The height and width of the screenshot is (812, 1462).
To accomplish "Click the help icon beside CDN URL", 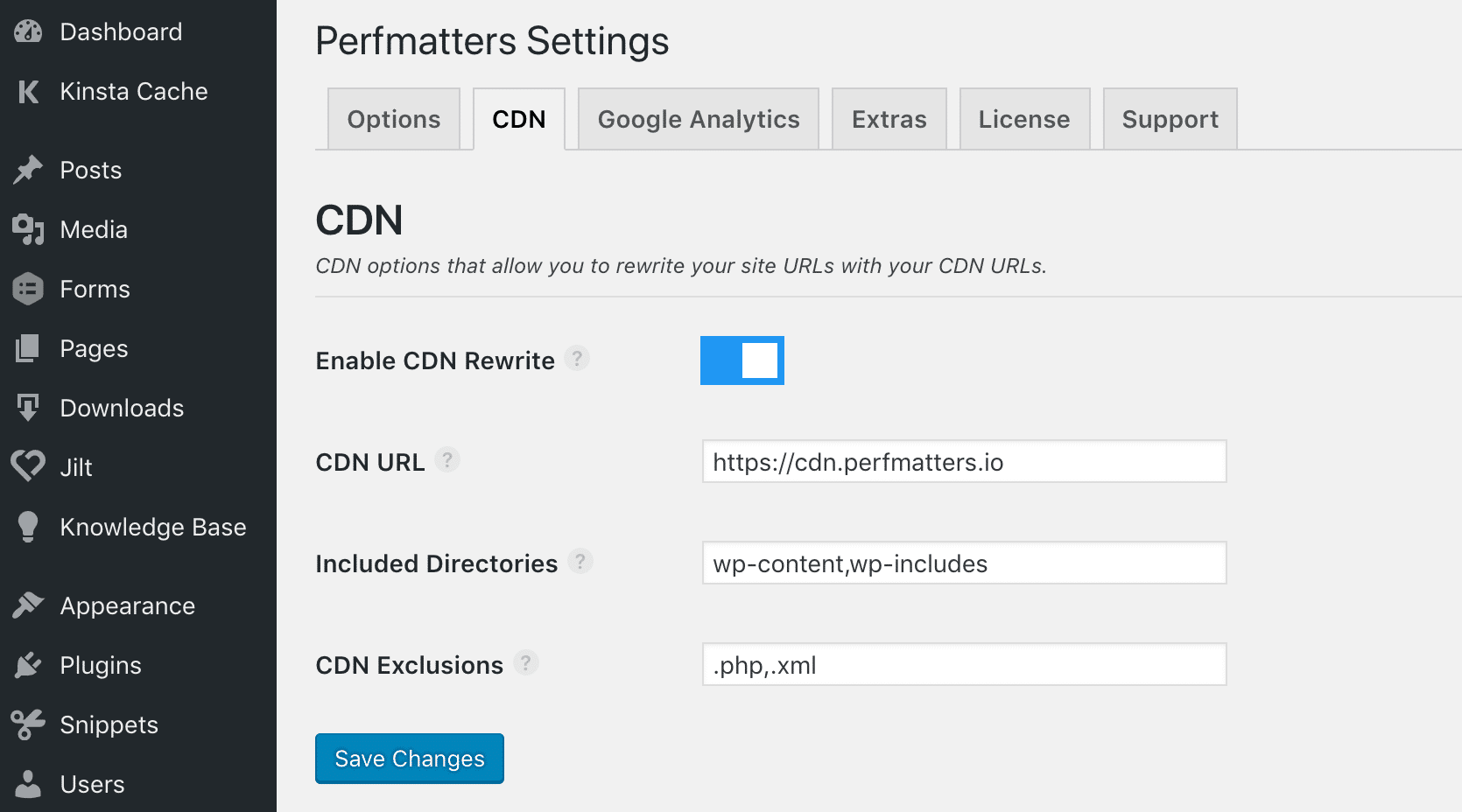I will coord(448,461).
